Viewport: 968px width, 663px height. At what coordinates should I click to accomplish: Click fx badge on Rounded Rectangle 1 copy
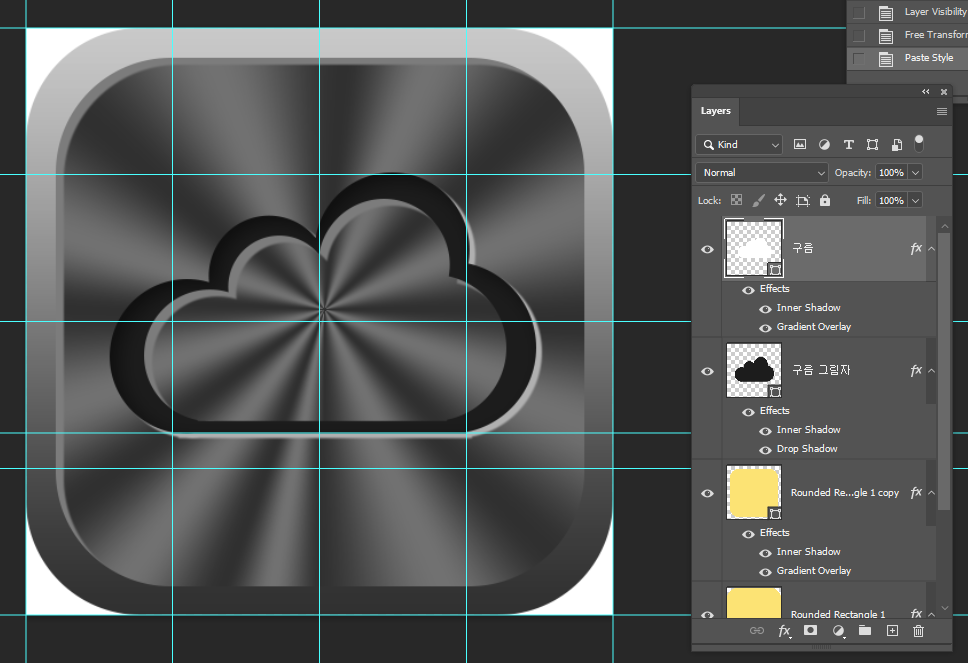click(916, 492)
